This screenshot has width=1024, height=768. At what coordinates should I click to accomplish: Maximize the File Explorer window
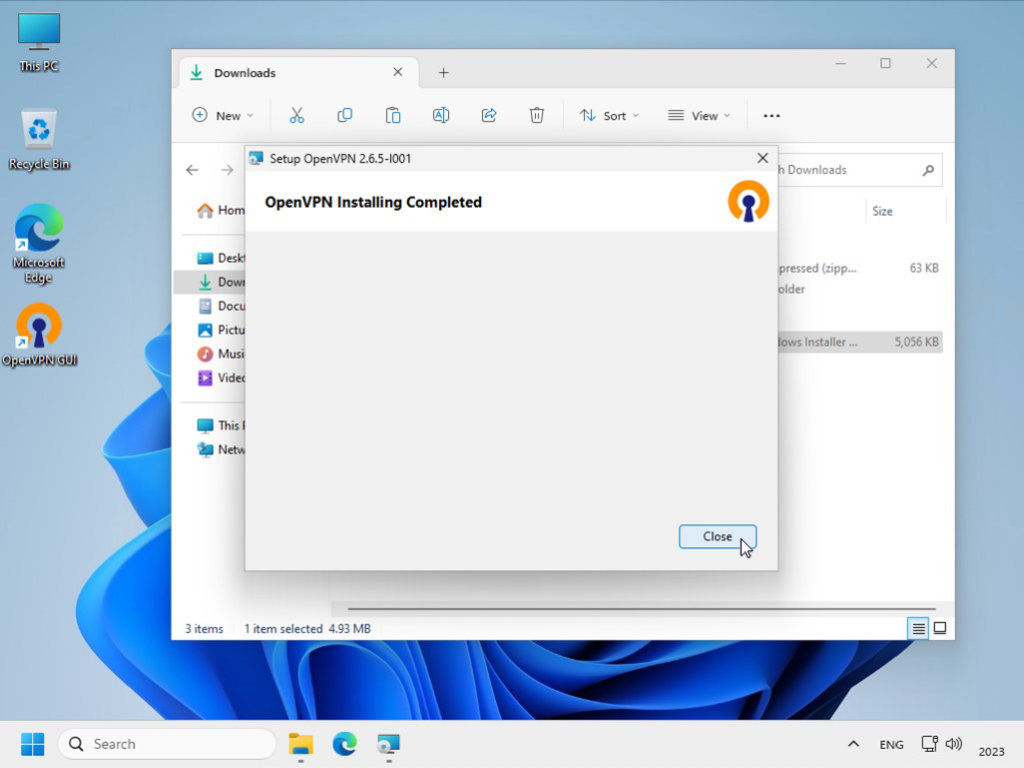point(886,63)
